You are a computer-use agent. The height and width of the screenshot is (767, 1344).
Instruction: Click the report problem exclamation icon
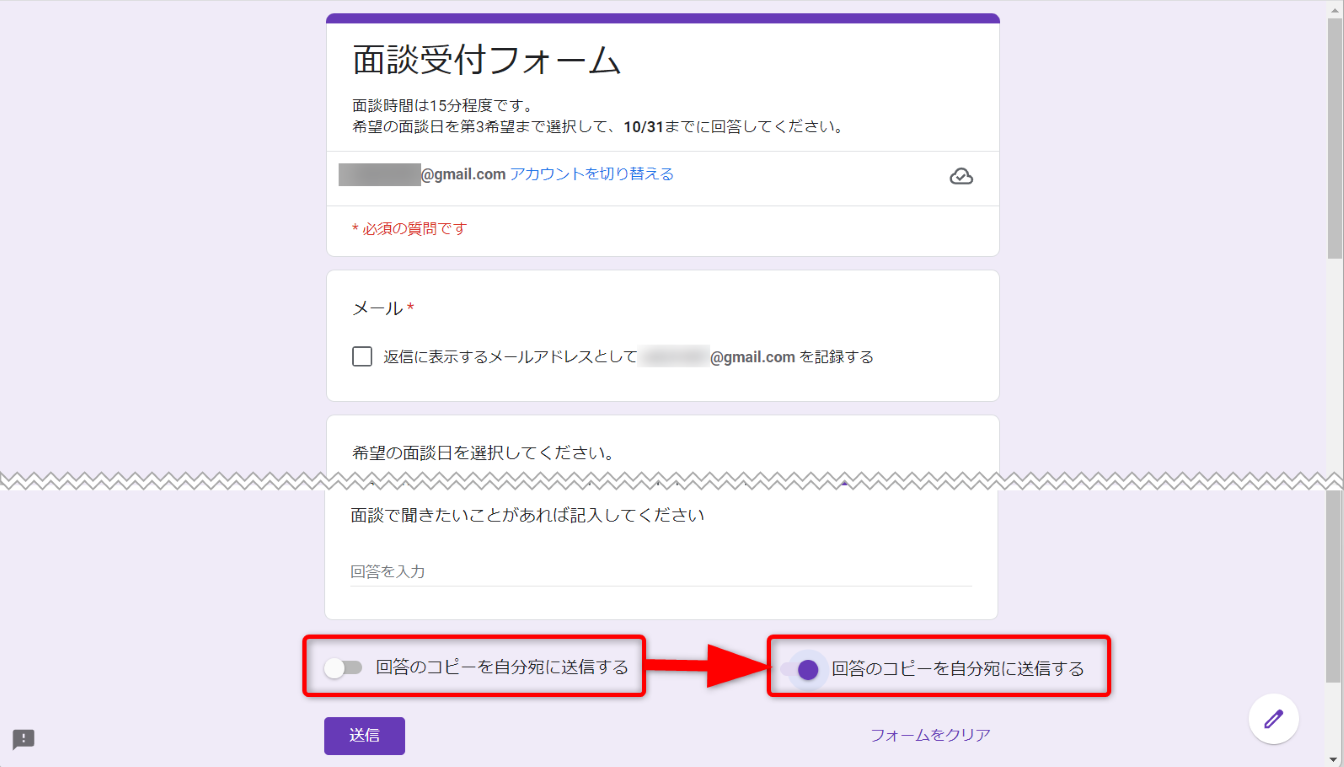pyautogui.click(x=24, y=739)
